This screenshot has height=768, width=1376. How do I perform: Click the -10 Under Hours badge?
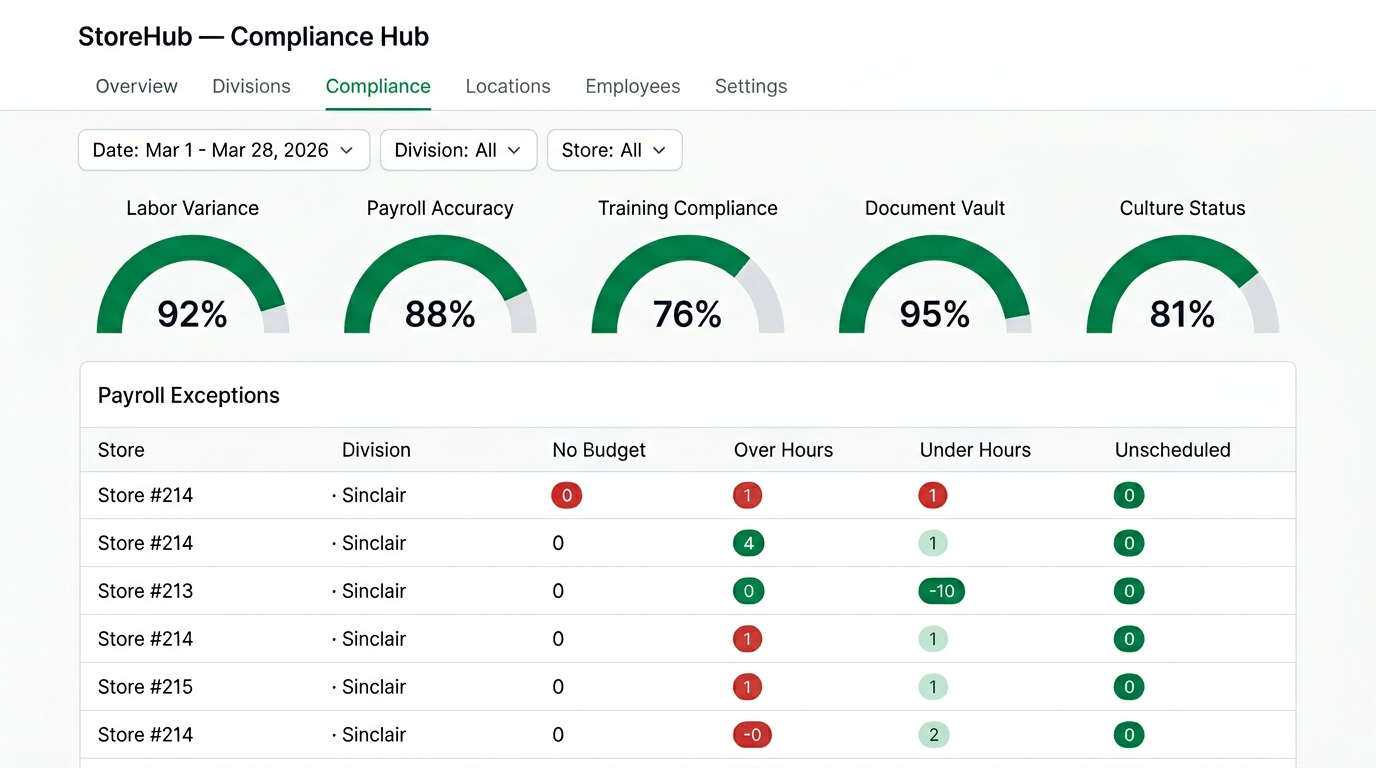tap(941, 591)
